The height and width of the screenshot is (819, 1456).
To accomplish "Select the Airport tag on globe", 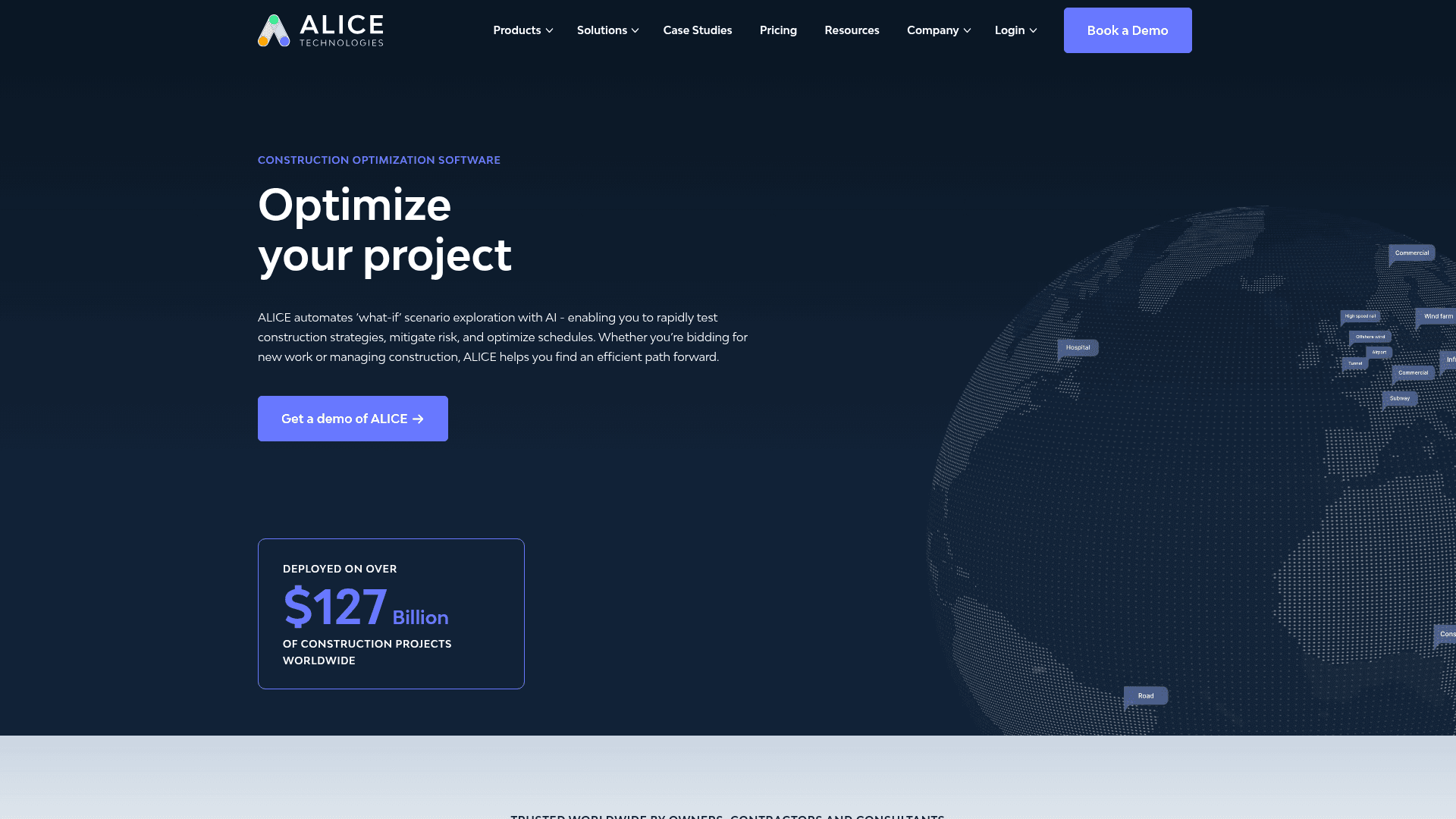I will (1379, 352).
